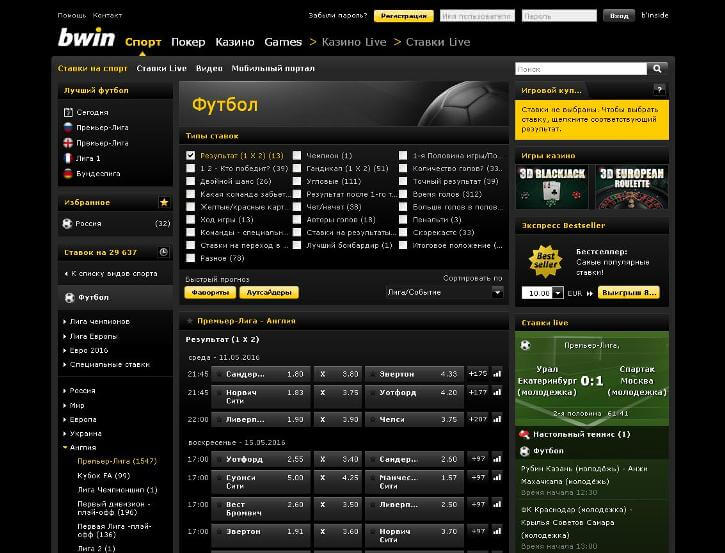Uncheck the Результат (1 X 2) checkbox
The width and height of the screenshot is (725, 553).
[190, 155]
